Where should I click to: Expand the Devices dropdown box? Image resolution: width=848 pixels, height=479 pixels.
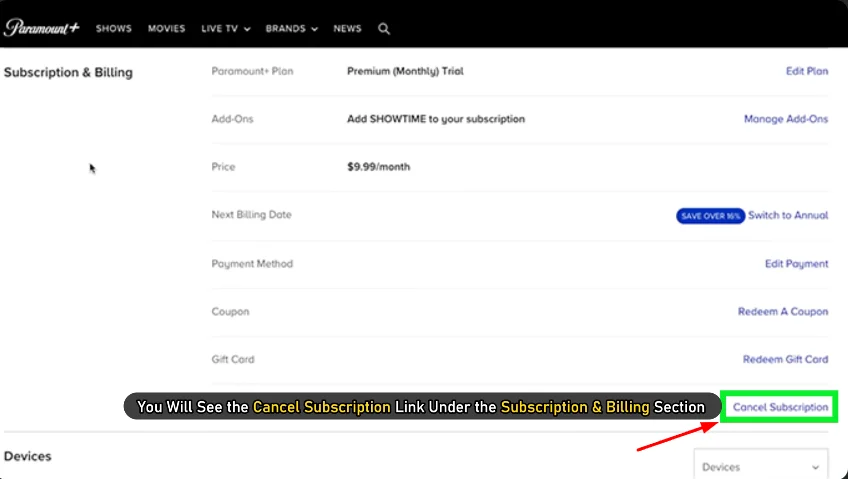760,466
